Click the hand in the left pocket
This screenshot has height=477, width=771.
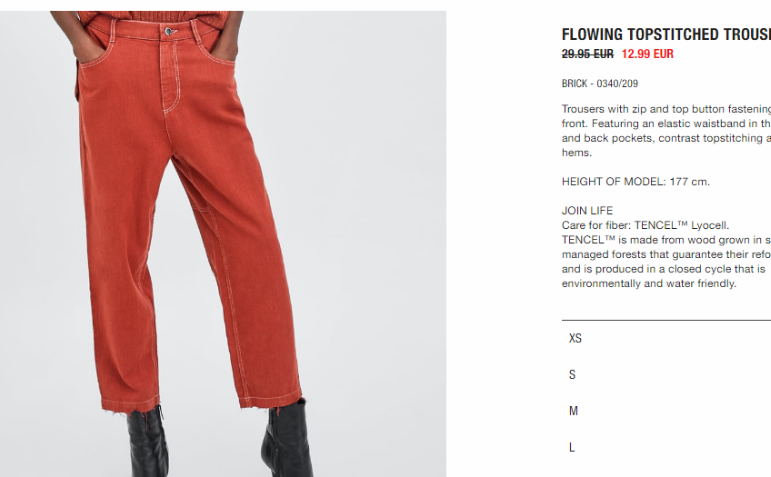(83, 40)
